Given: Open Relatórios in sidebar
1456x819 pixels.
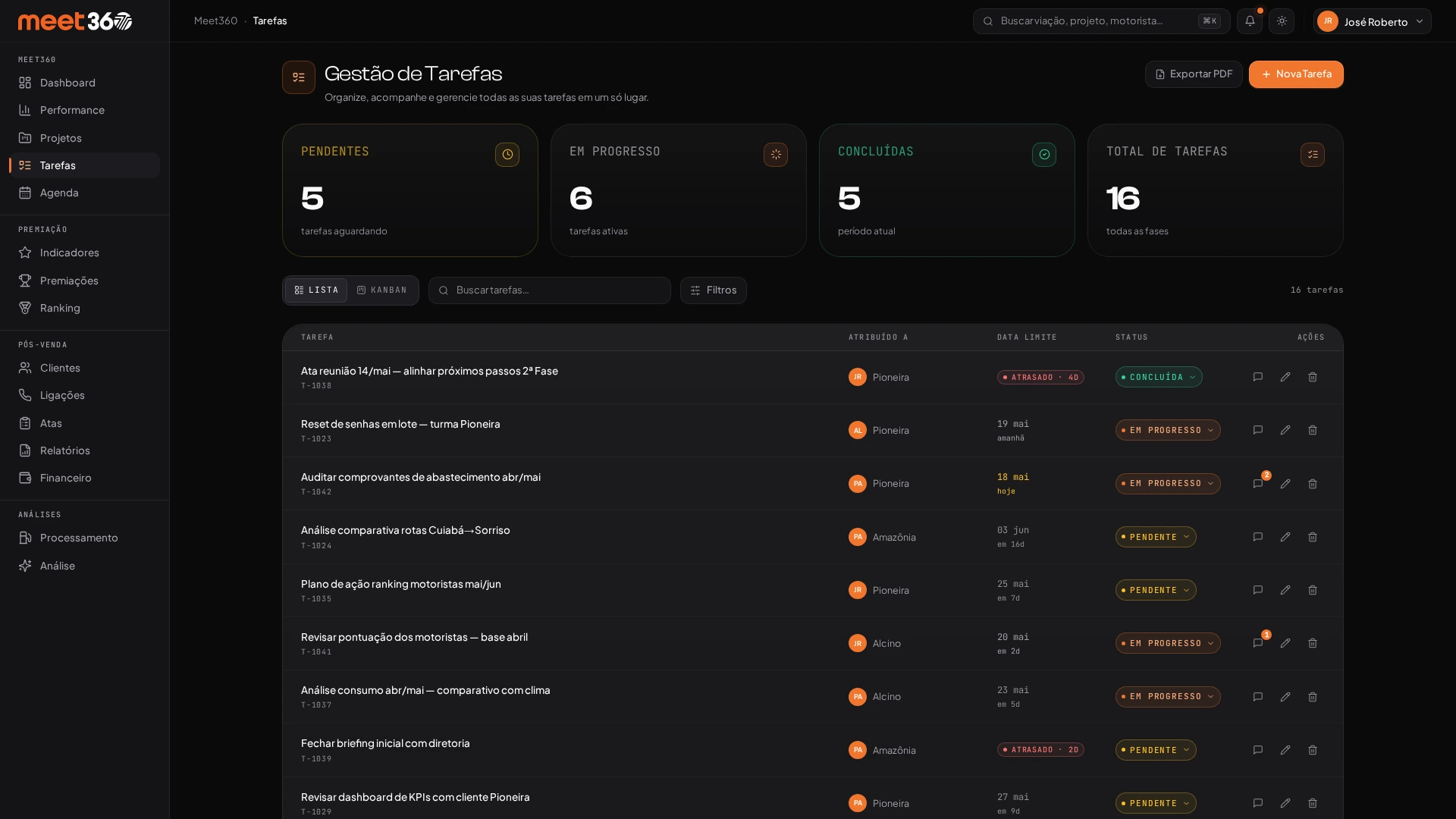Looking at the screenshot, I should pos(84,450).
